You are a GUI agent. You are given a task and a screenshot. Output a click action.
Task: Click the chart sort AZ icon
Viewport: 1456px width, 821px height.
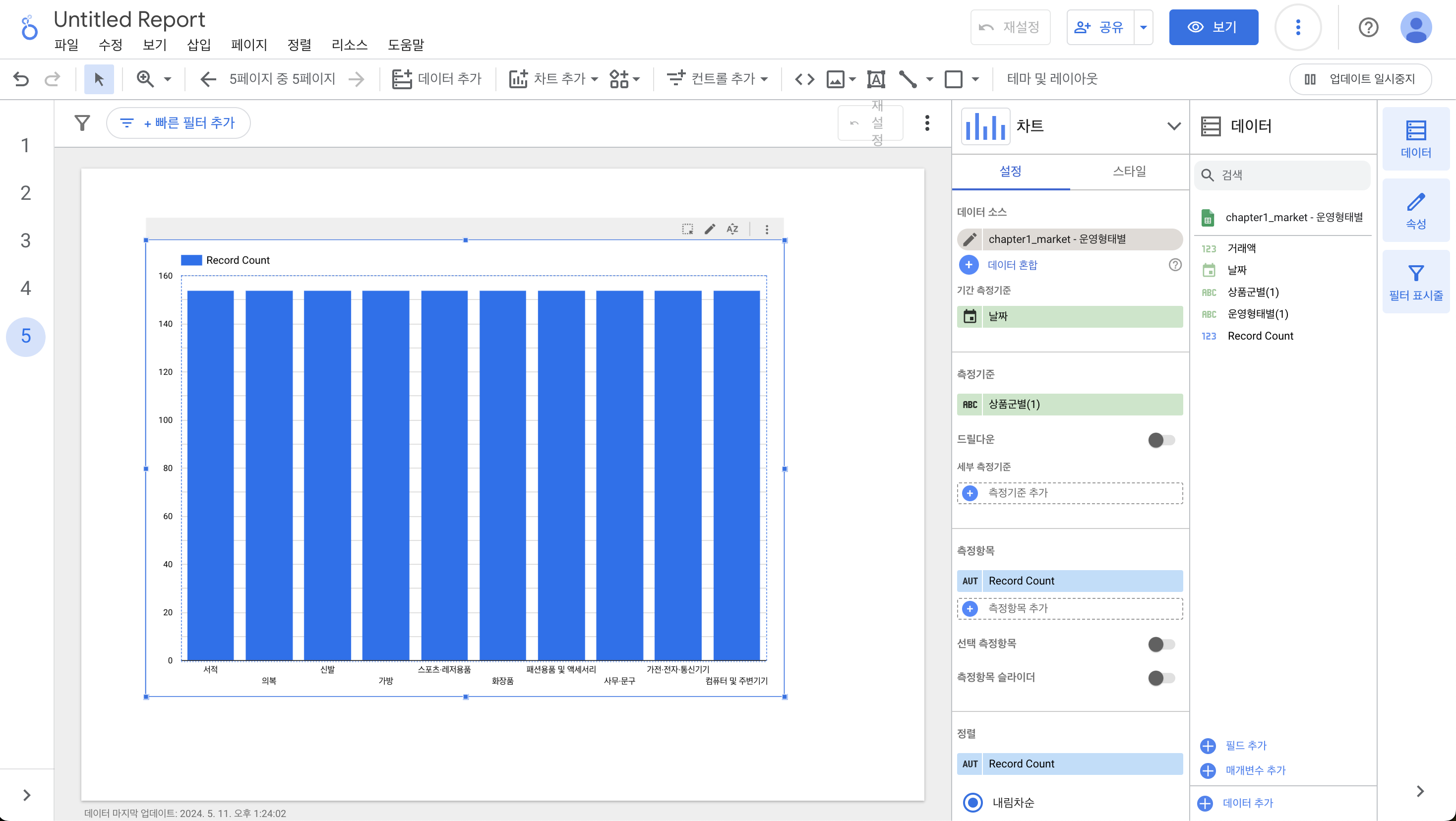732,229
